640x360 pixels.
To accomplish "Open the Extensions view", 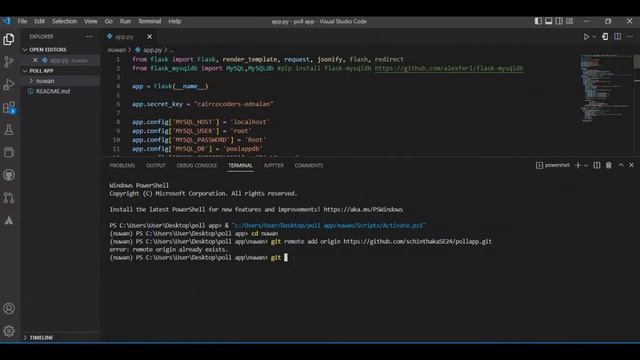I will point(9,107).
